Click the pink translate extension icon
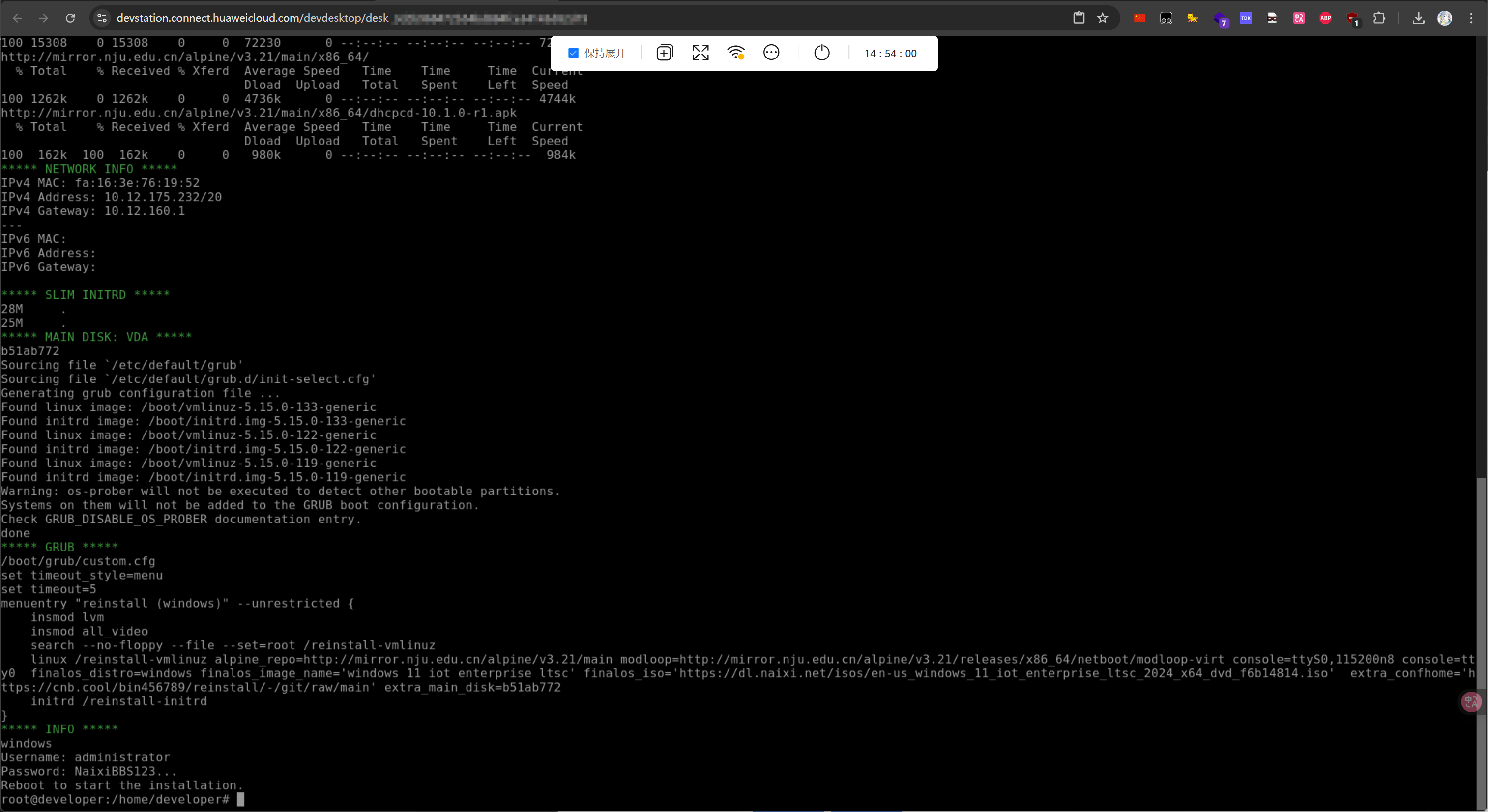The height and width of the screenshot is (812, 1488). [x=1299, y=18]
